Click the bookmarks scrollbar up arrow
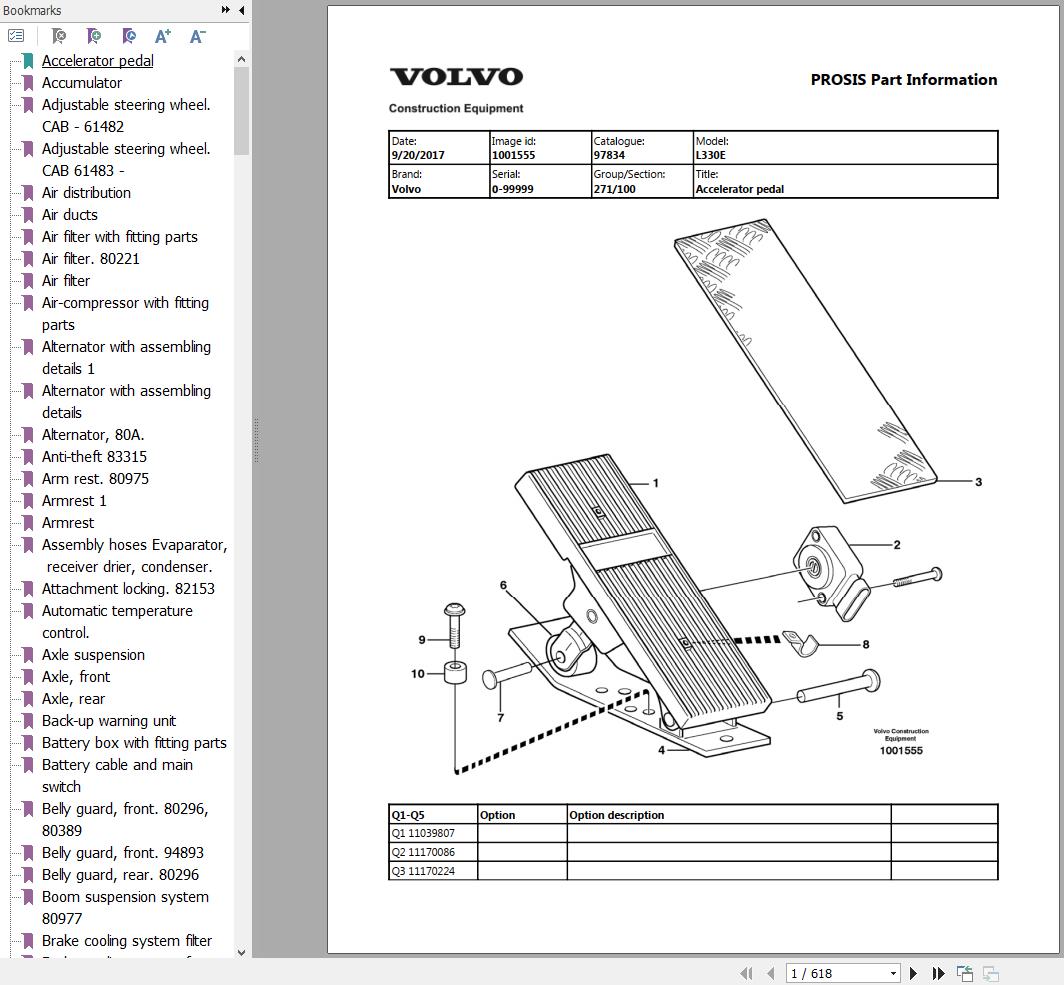The width and height of the screenshot is (1064, 985). tap(242, 60)
